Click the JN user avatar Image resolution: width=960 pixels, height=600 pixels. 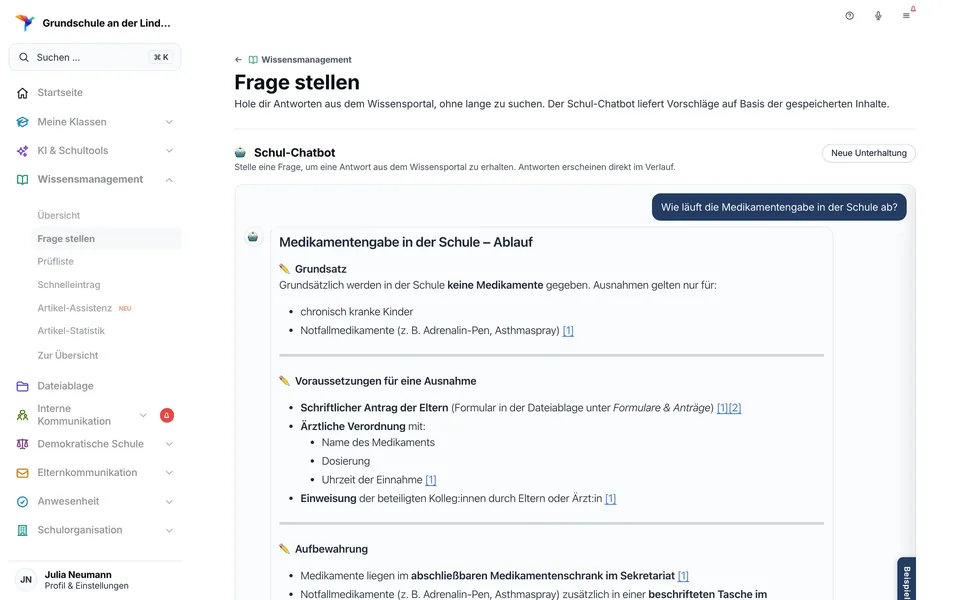pos(26,580)
